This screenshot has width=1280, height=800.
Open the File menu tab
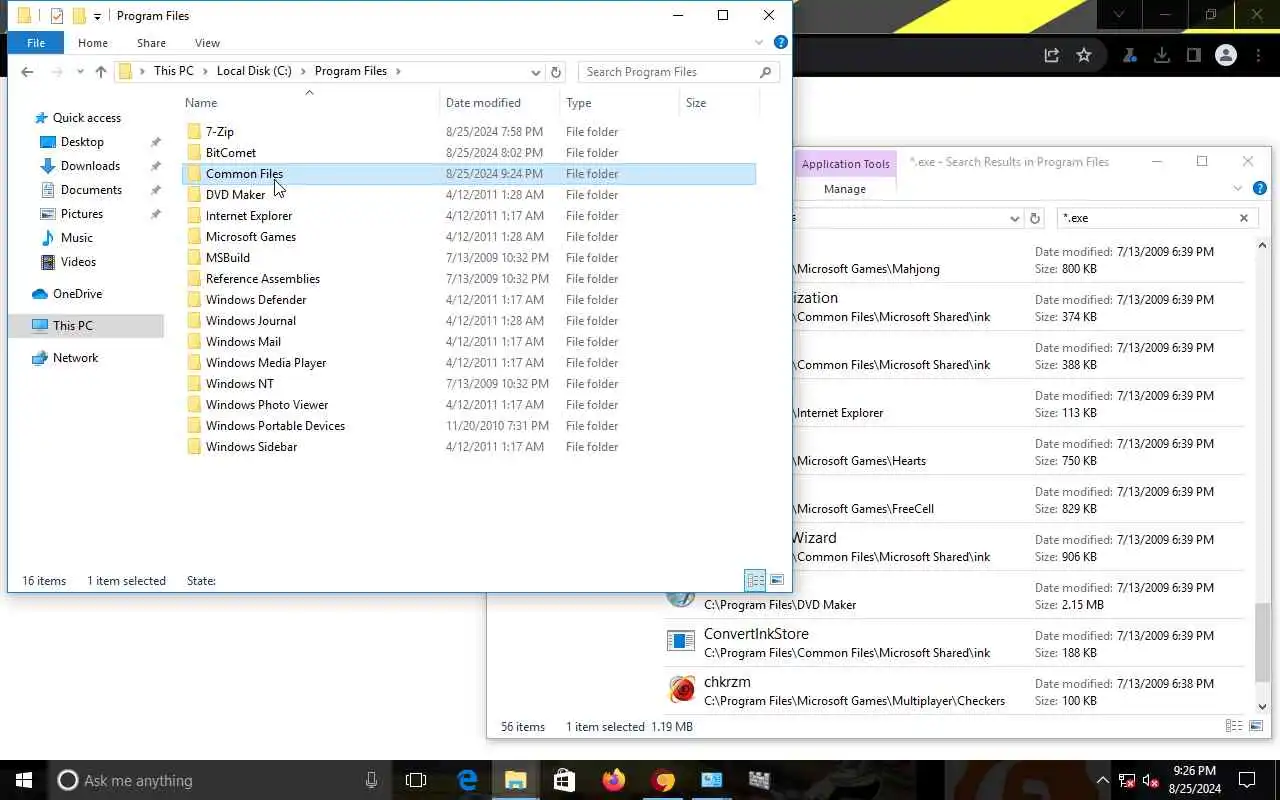click(x=36, y=43)
